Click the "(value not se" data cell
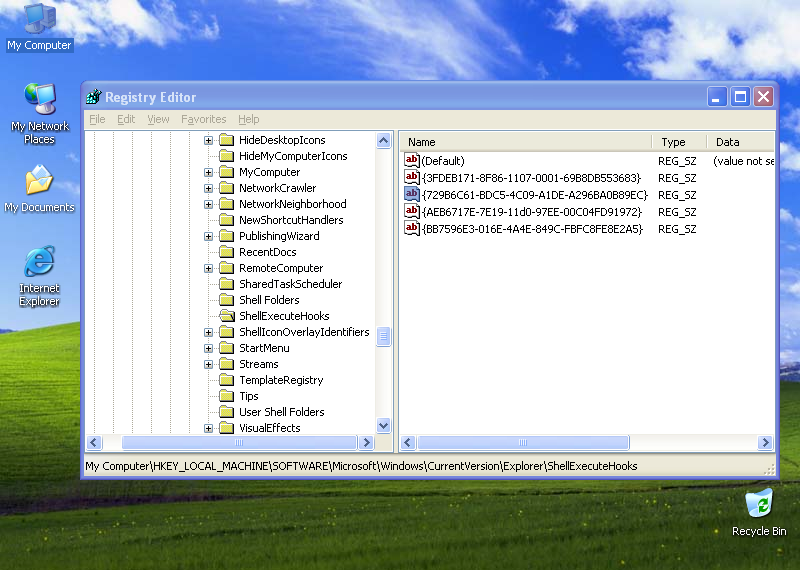This screenshot has width=800, height=570. [743, 161]
